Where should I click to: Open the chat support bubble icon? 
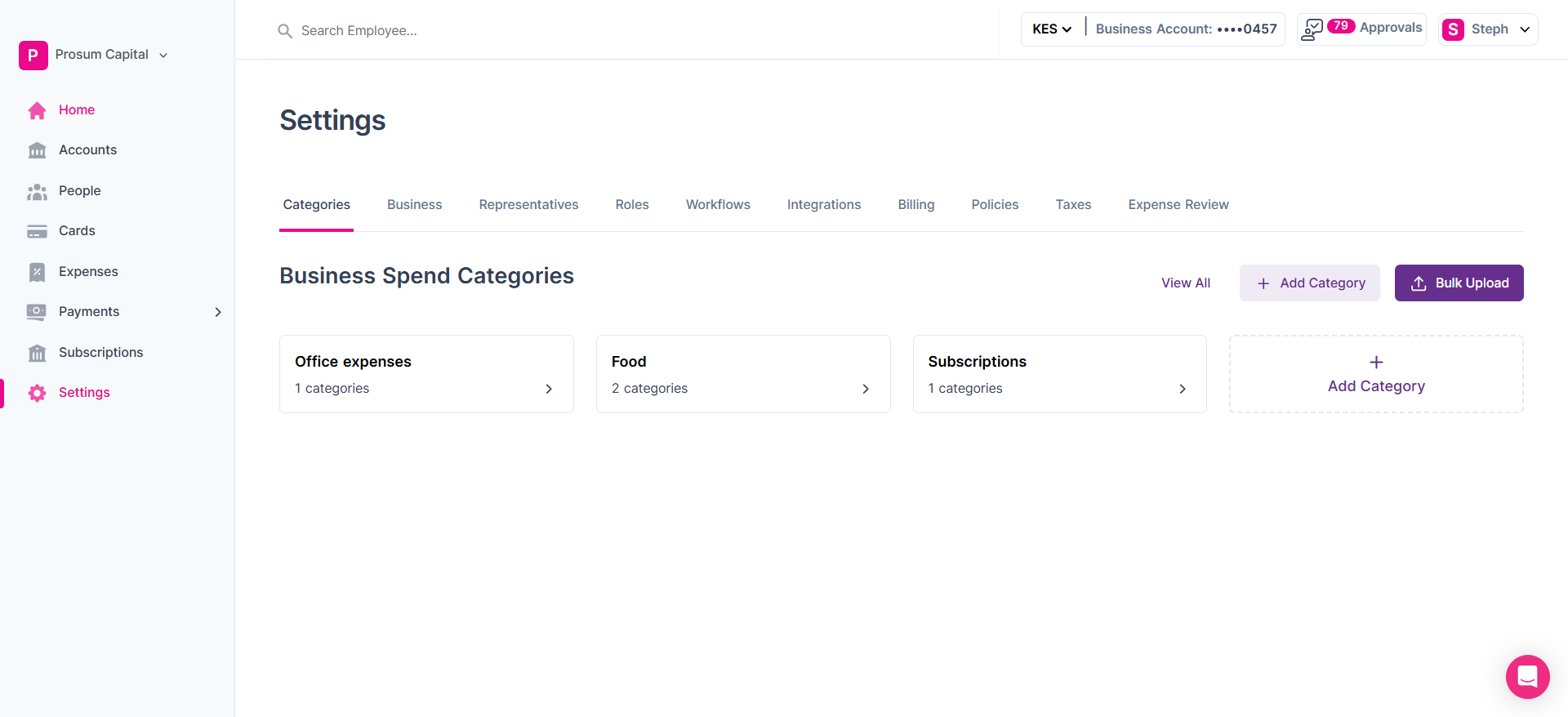tap(1527, 676)
